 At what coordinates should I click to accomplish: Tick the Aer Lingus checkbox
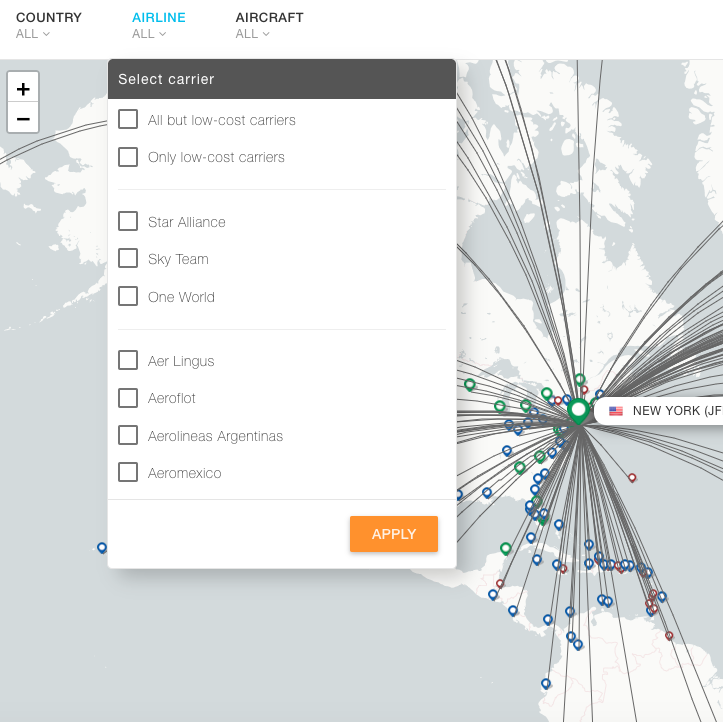point(128,360)
